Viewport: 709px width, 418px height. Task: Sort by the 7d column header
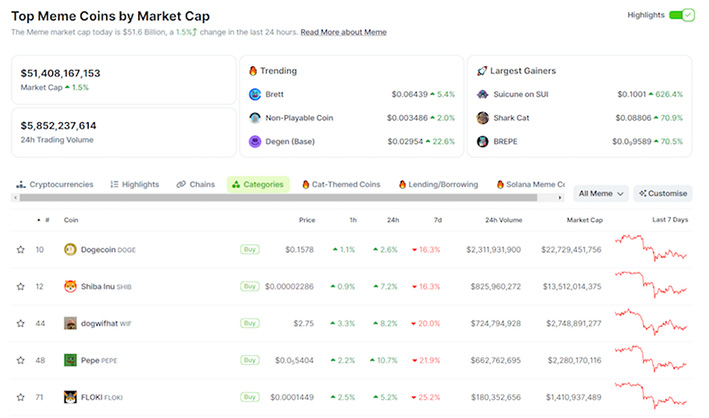coord(438,220)
